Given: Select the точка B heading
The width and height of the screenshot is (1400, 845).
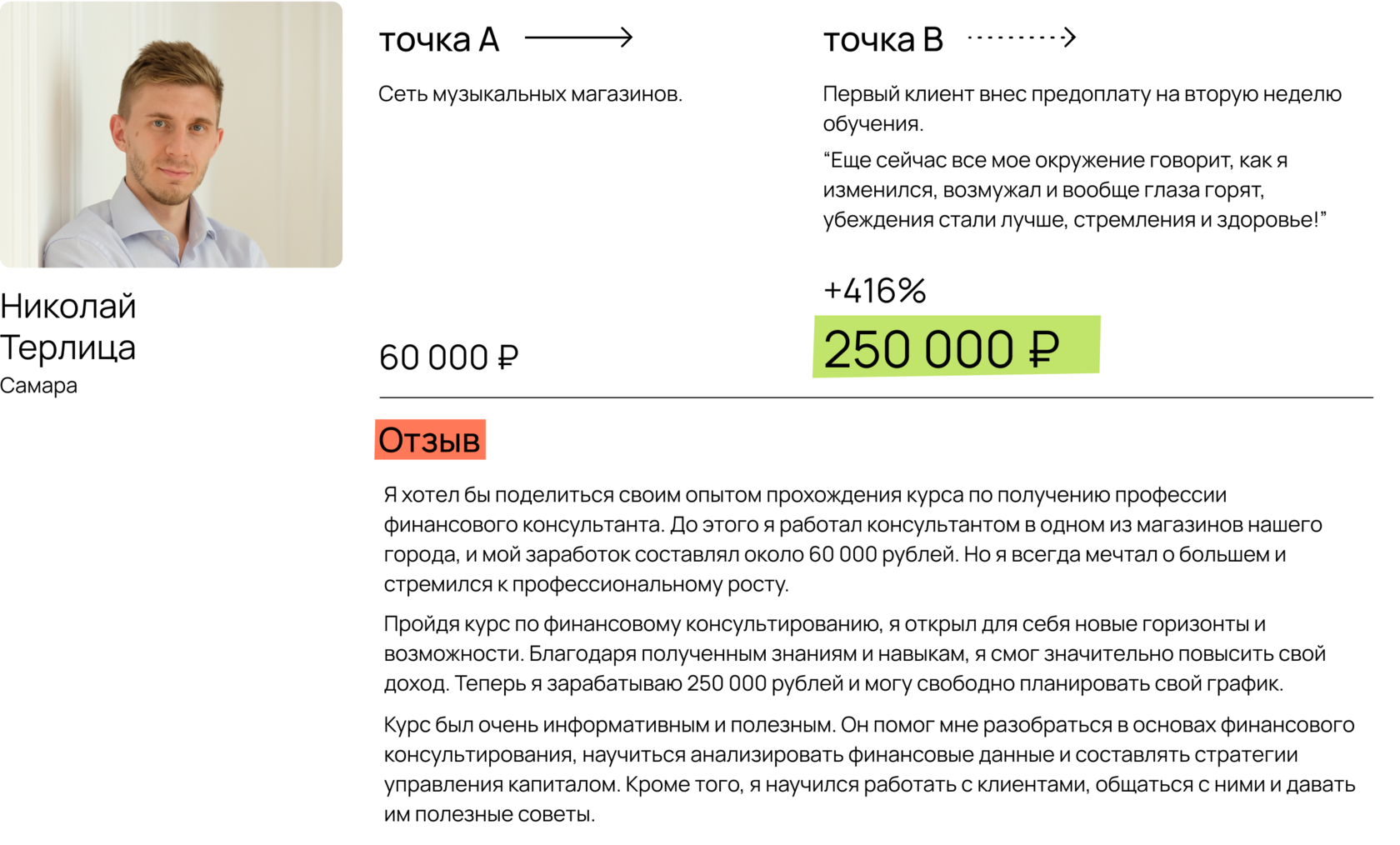Looking at the screenshot, I should coord(883,40).
